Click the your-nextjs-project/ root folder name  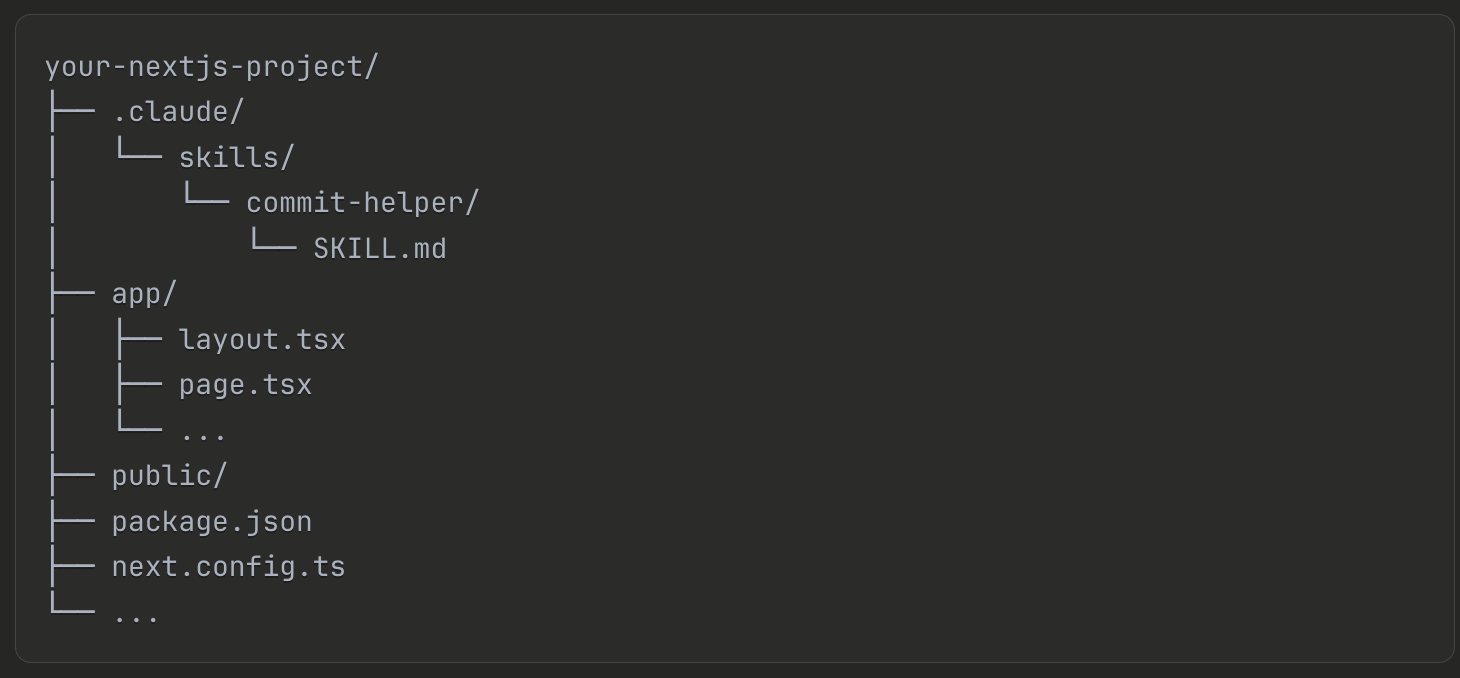coord(211,67)
